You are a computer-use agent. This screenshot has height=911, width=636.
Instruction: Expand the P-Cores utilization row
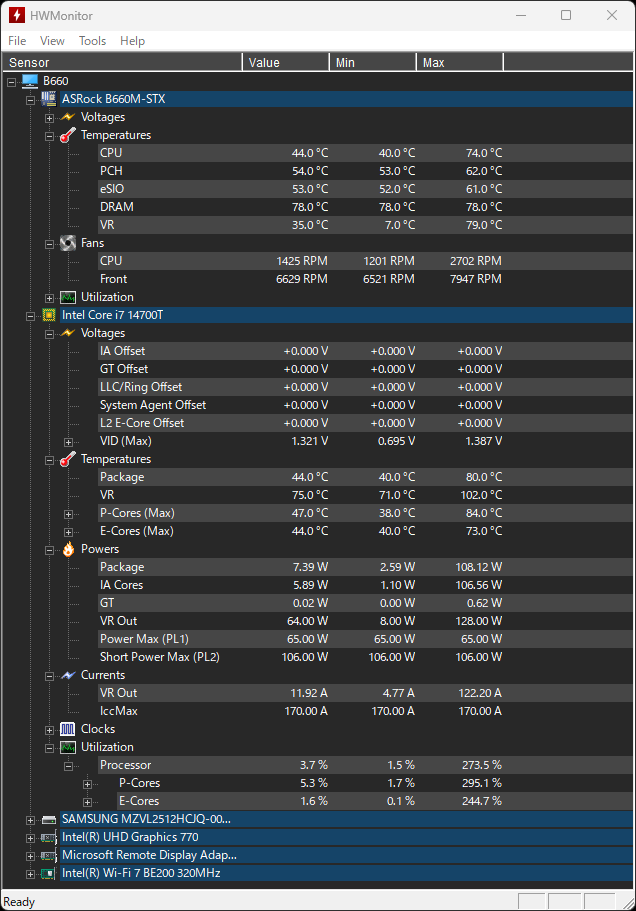click(87, 784)
